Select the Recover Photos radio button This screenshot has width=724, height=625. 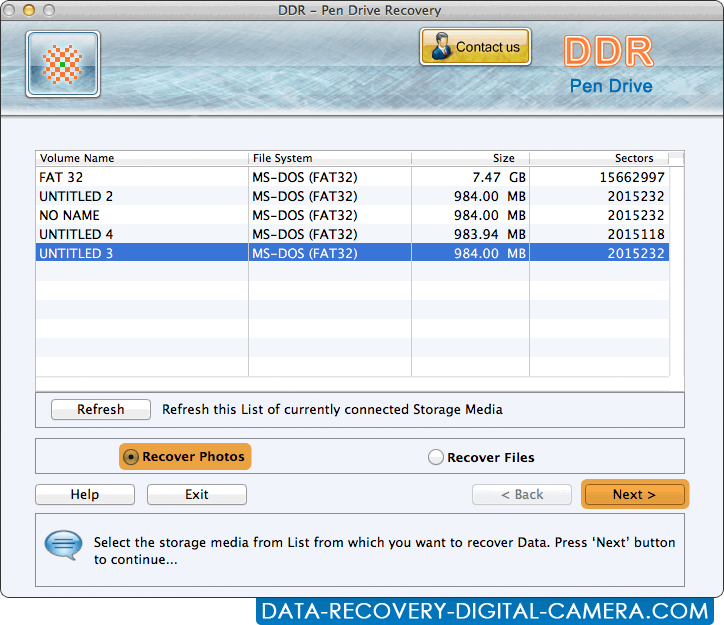pos(131,457)
